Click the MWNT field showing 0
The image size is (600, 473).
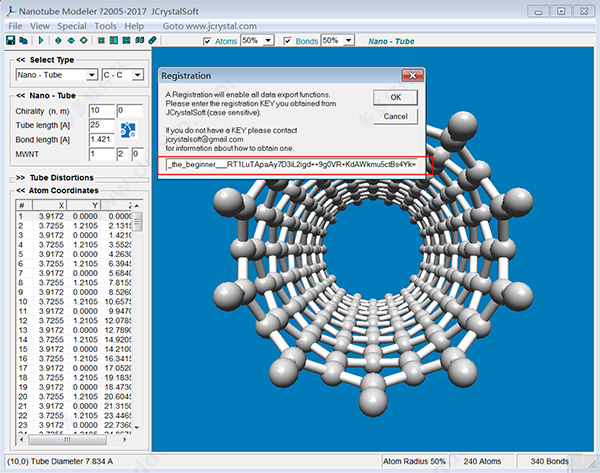[x=137, y=154]
